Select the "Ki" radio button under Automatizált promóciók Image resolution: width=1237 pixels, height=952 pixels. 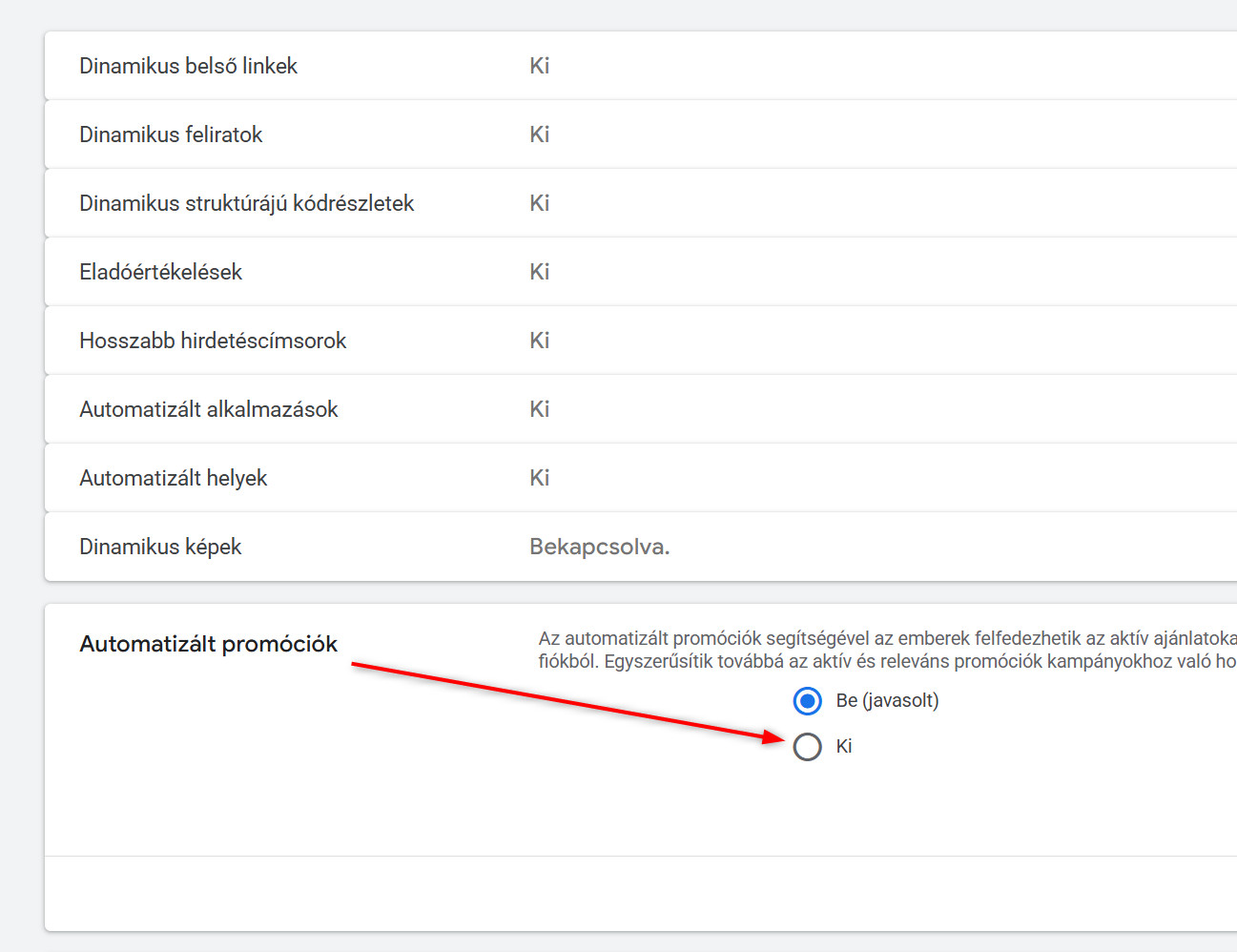(x=808, y=747)
